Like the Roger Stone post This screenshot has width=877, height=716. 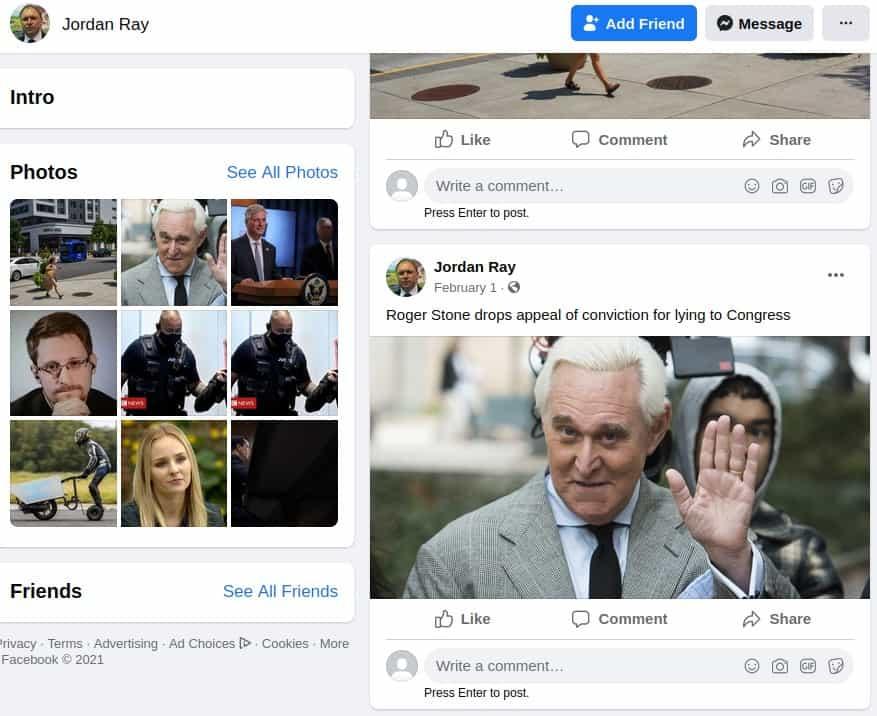pos(463,619)
